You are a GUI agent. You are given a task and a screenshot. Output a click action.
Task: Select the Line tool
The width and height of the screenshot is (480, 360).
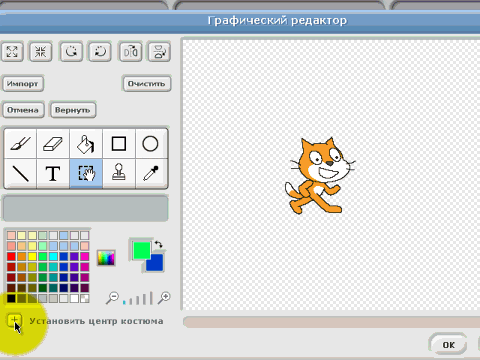coord(20,174)
